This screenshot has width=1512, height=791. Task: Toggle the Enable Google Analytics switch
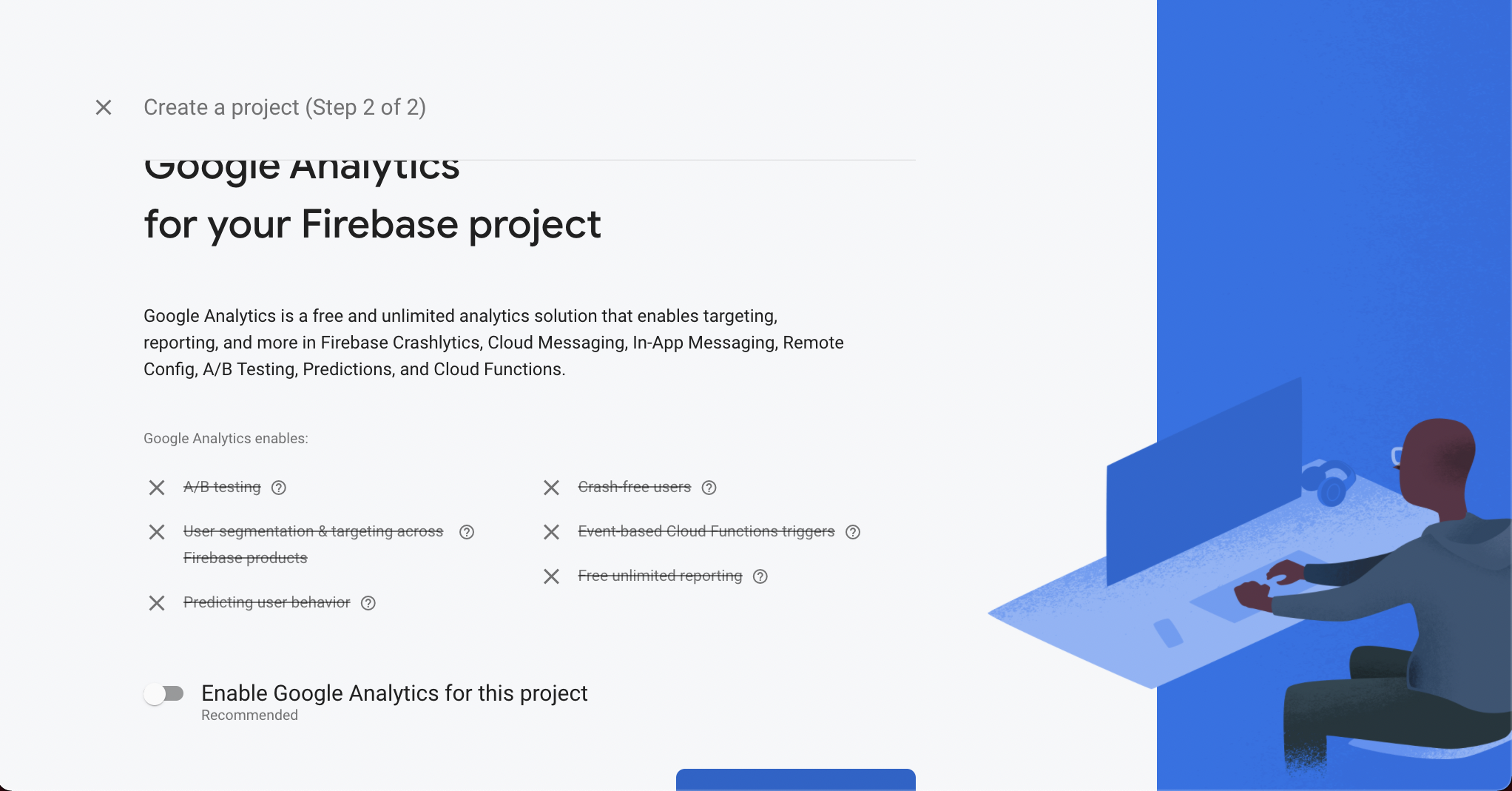point(164,694)
